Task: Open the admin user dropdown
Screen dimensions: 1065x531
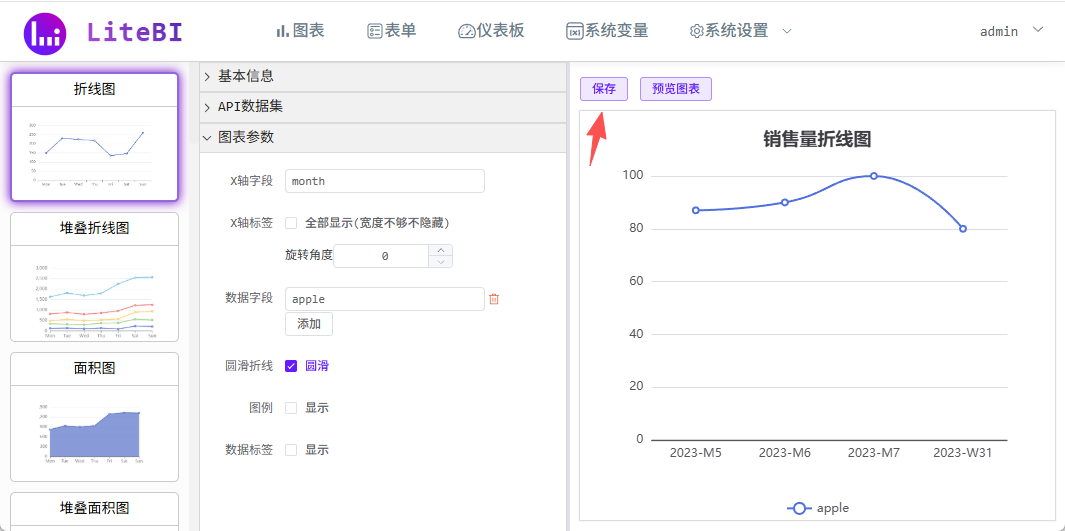Action: (1010, 31)
